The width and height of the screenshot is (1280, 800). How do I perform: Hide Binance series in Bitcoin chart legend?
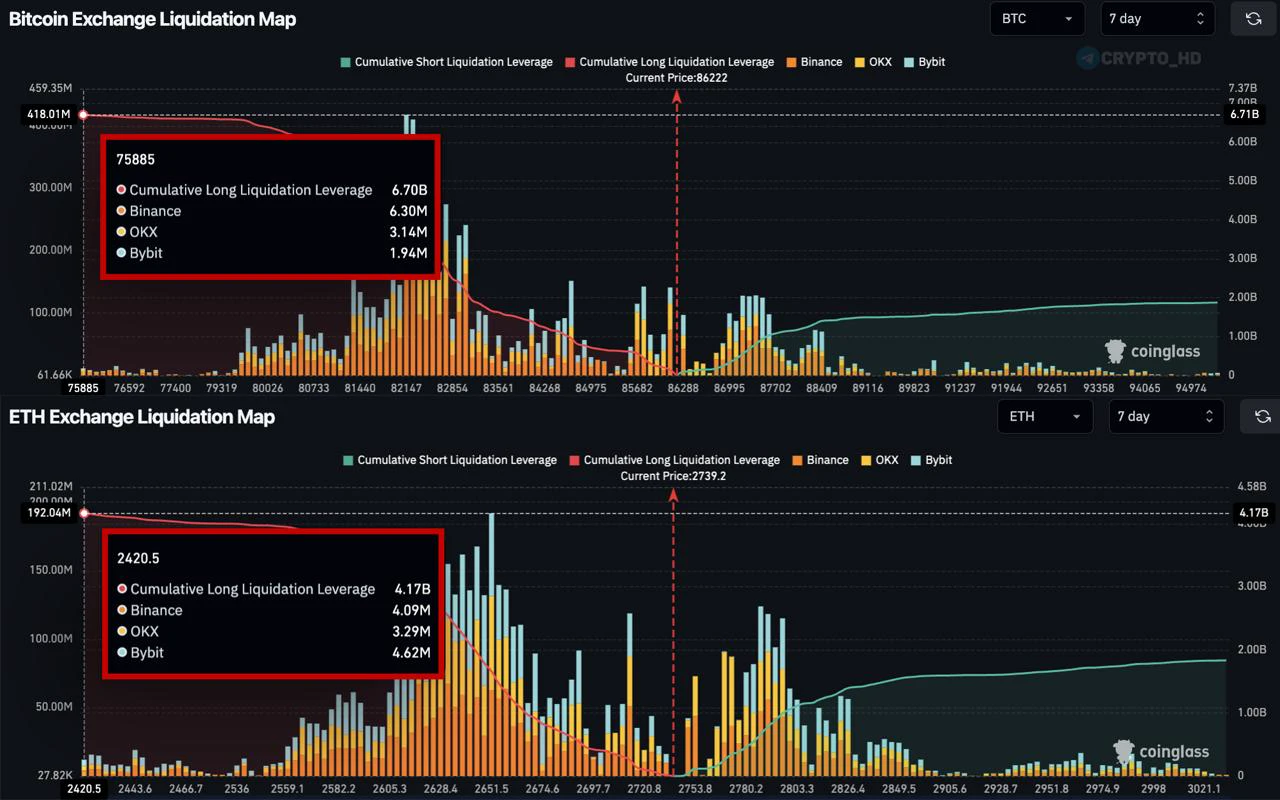tap(813, 62)
